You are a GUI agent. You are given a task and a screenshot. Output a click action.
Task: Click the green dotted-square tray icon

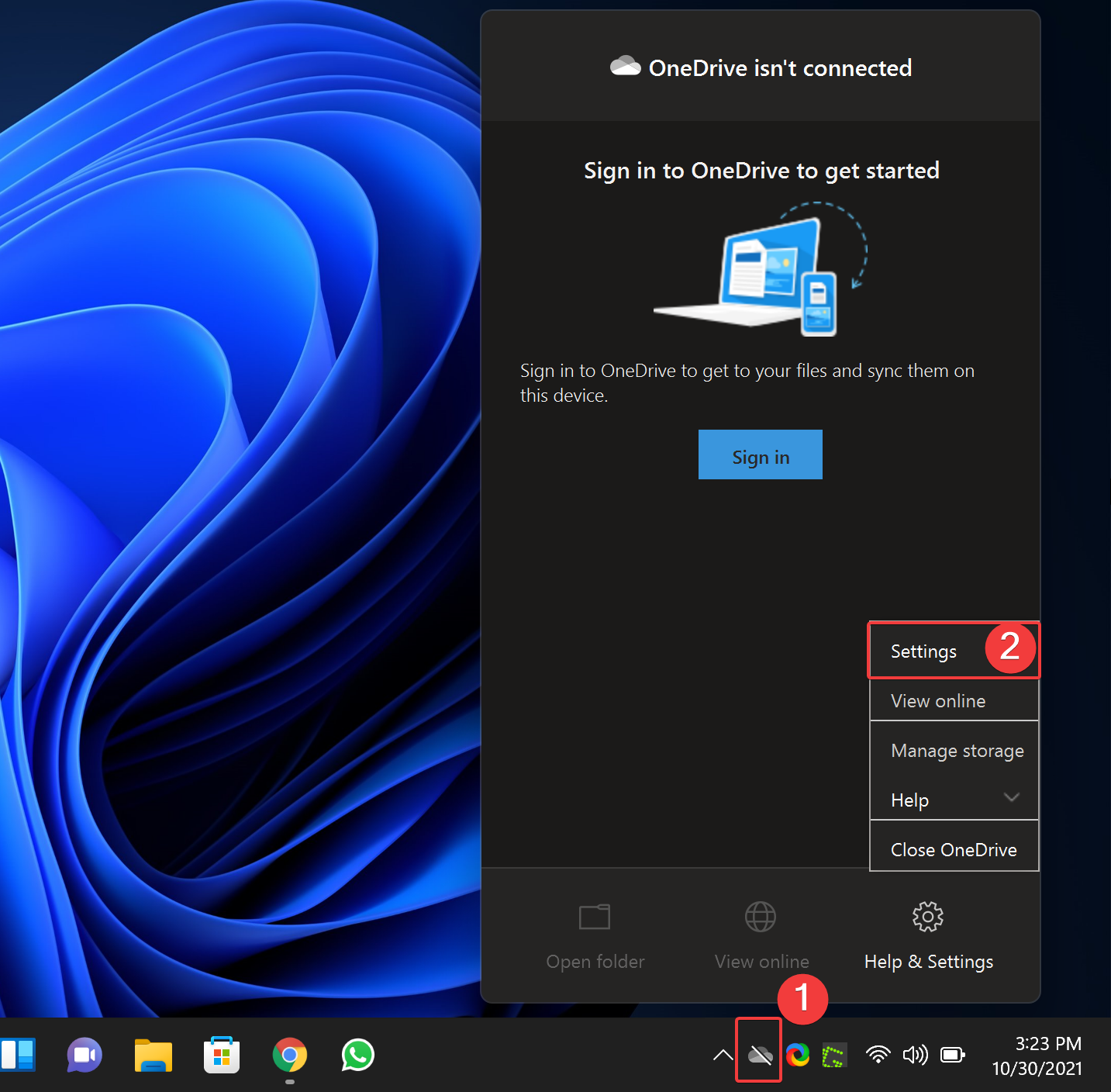pos(834,1055)
